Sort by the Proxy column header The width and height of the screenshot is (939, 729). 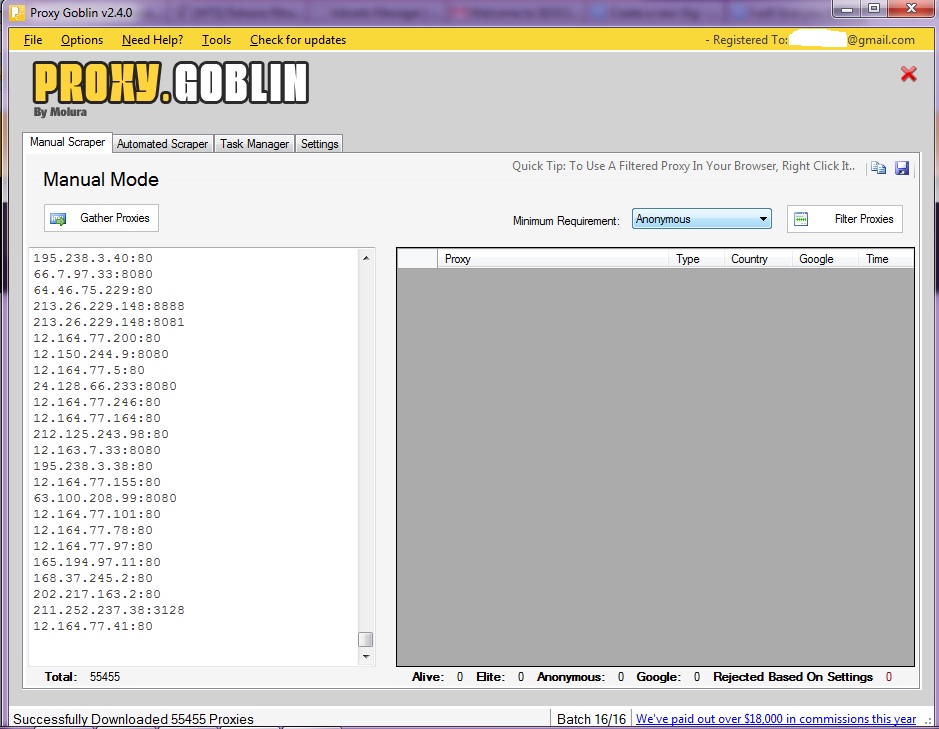point(553,259)
